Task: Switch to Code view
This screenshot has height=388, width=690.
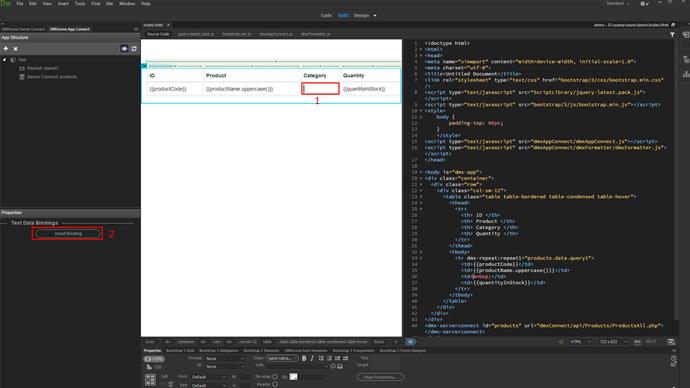Action: coord(326,15)
